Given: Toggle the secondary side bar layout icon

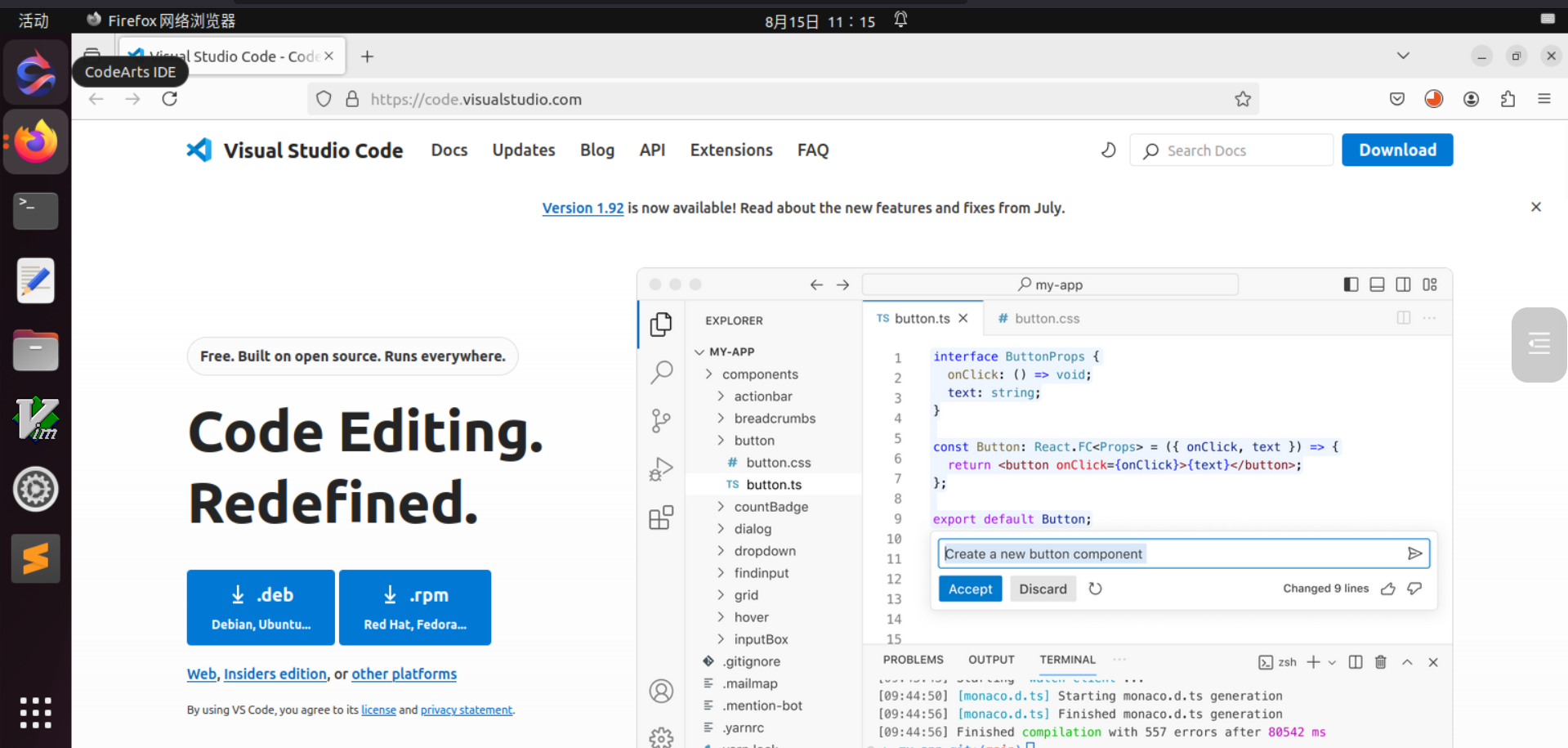Looking at the screenshot, I should tap(1403, 284).
